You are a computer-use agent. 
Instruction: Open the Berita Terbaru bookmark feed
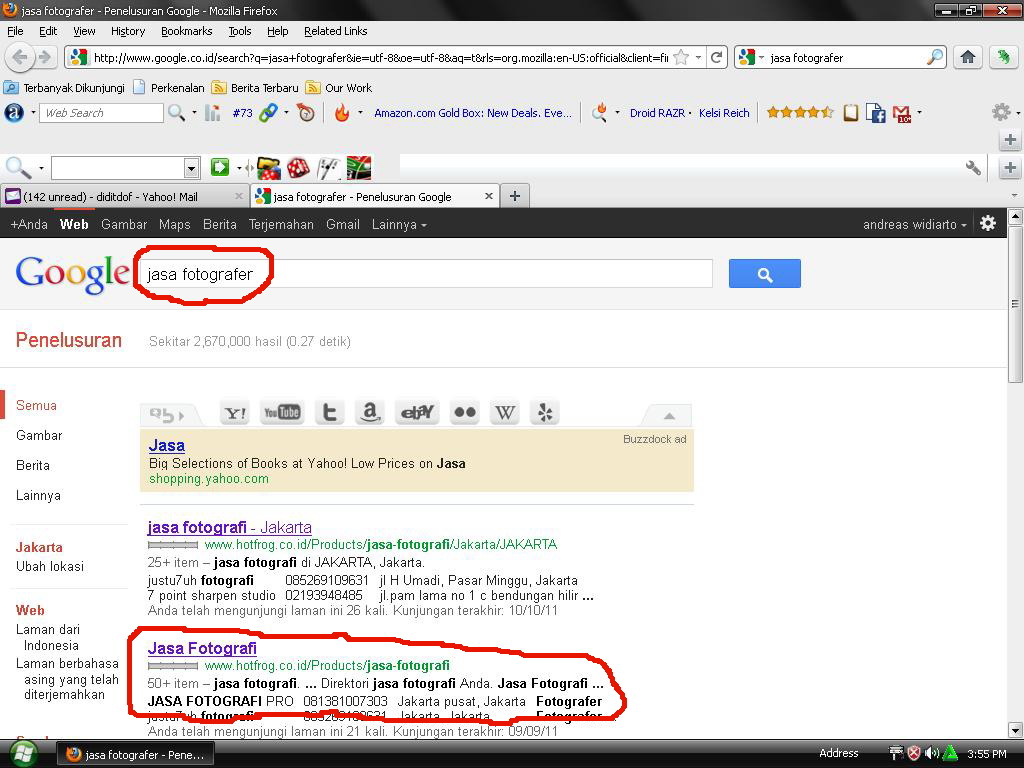pyautogui.click(x=255, y=88)
